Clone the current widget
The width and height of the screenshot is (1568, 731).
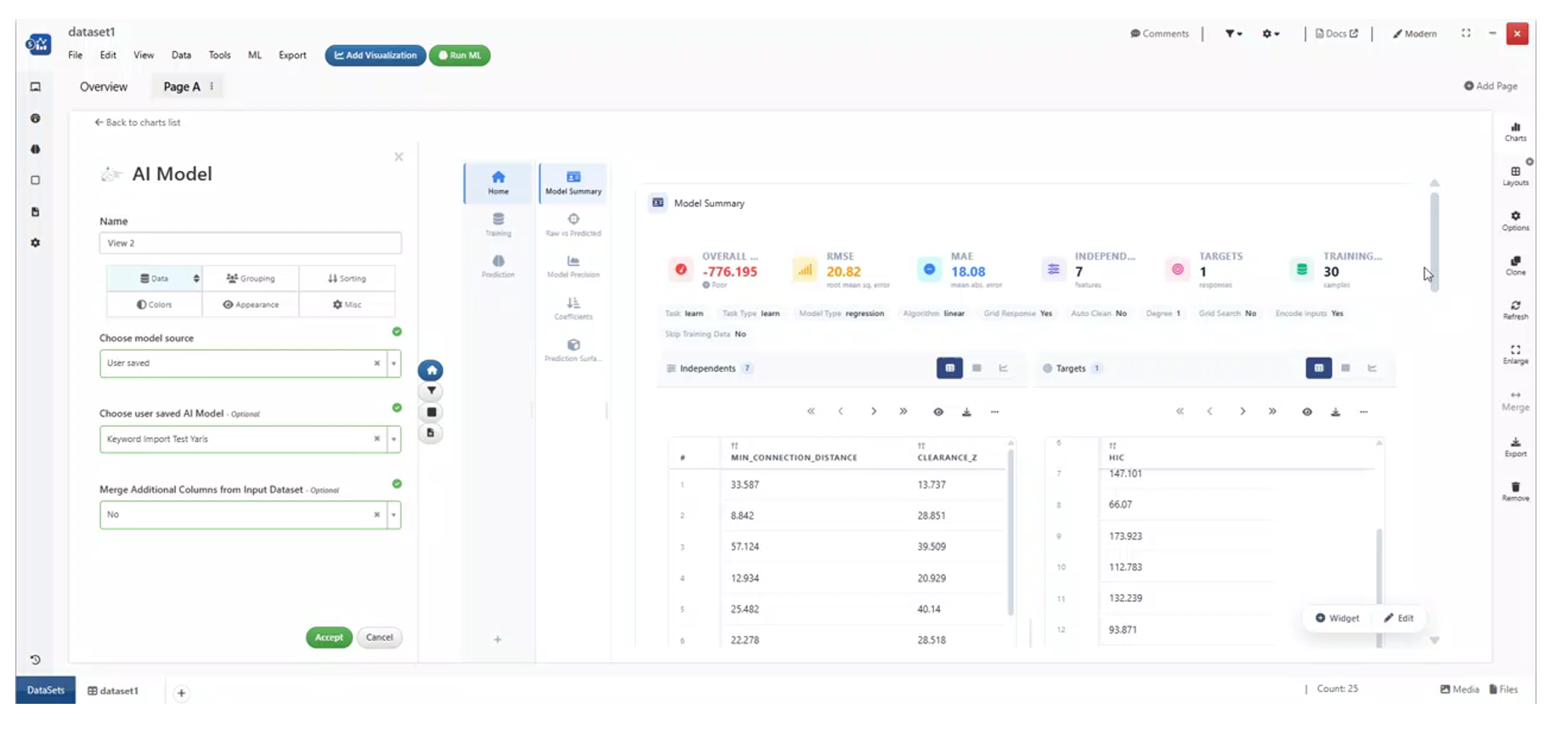point(1515,266)
